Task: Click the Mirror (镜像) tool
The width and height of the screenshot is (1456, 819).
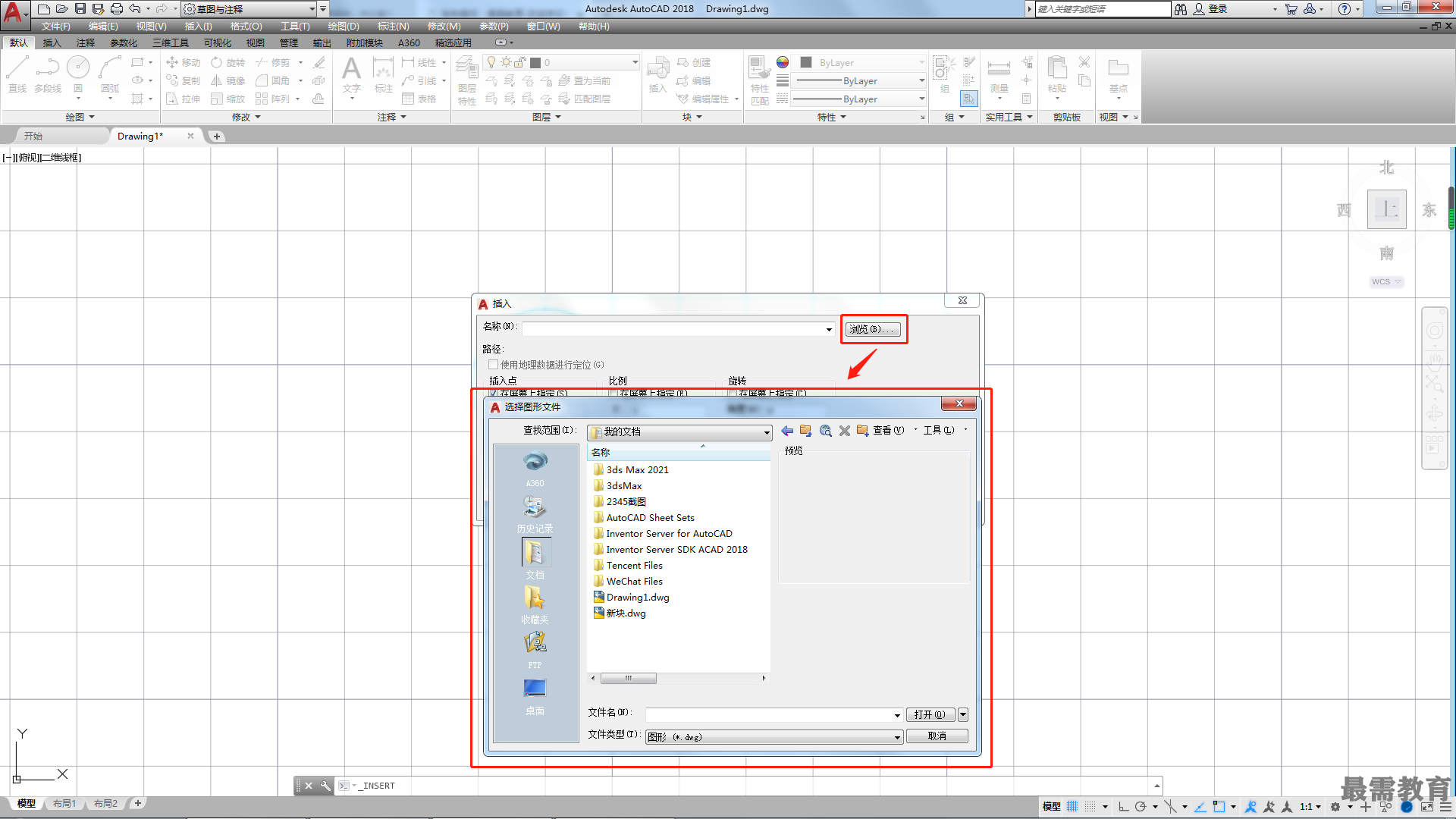Action: [x=228, y=80]
